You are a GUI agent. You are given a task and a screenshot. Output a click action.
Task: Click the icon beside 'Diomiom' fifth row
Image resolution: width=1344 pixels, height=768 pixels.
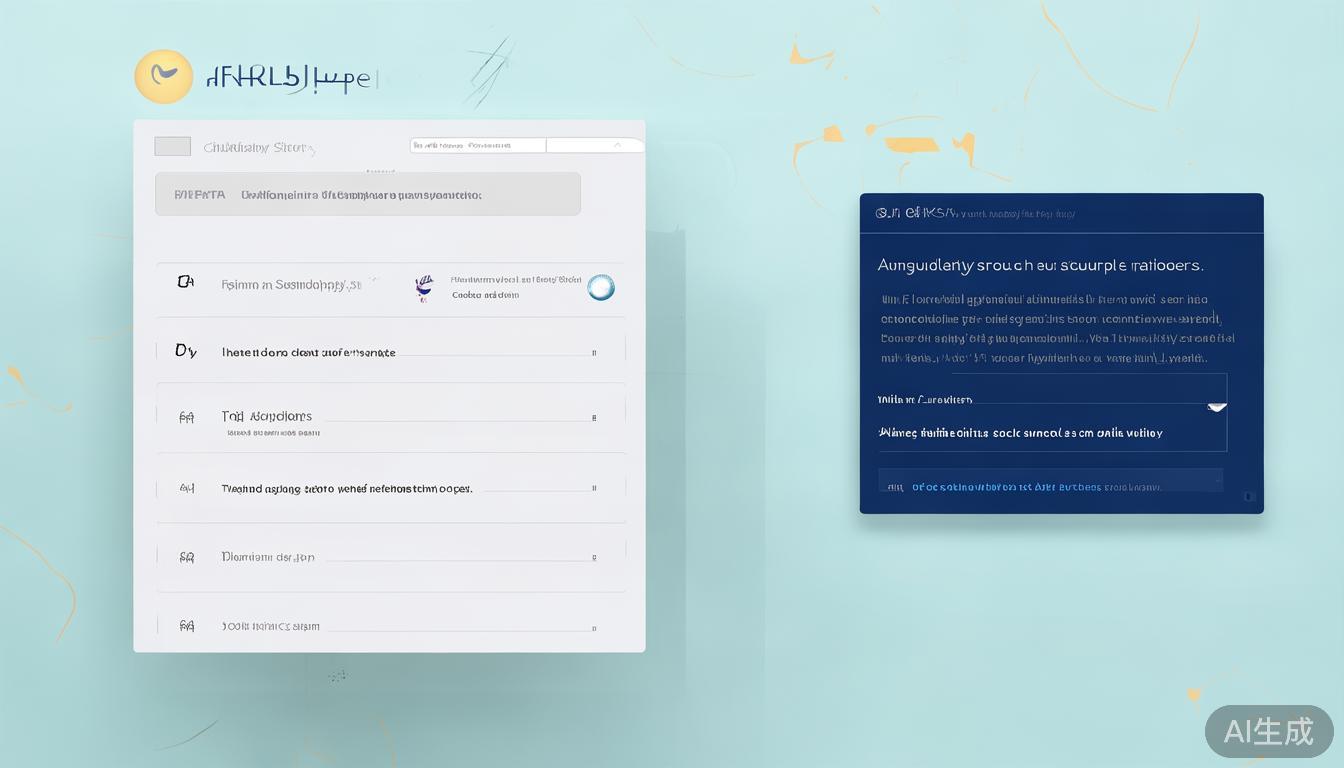[186, 557]
